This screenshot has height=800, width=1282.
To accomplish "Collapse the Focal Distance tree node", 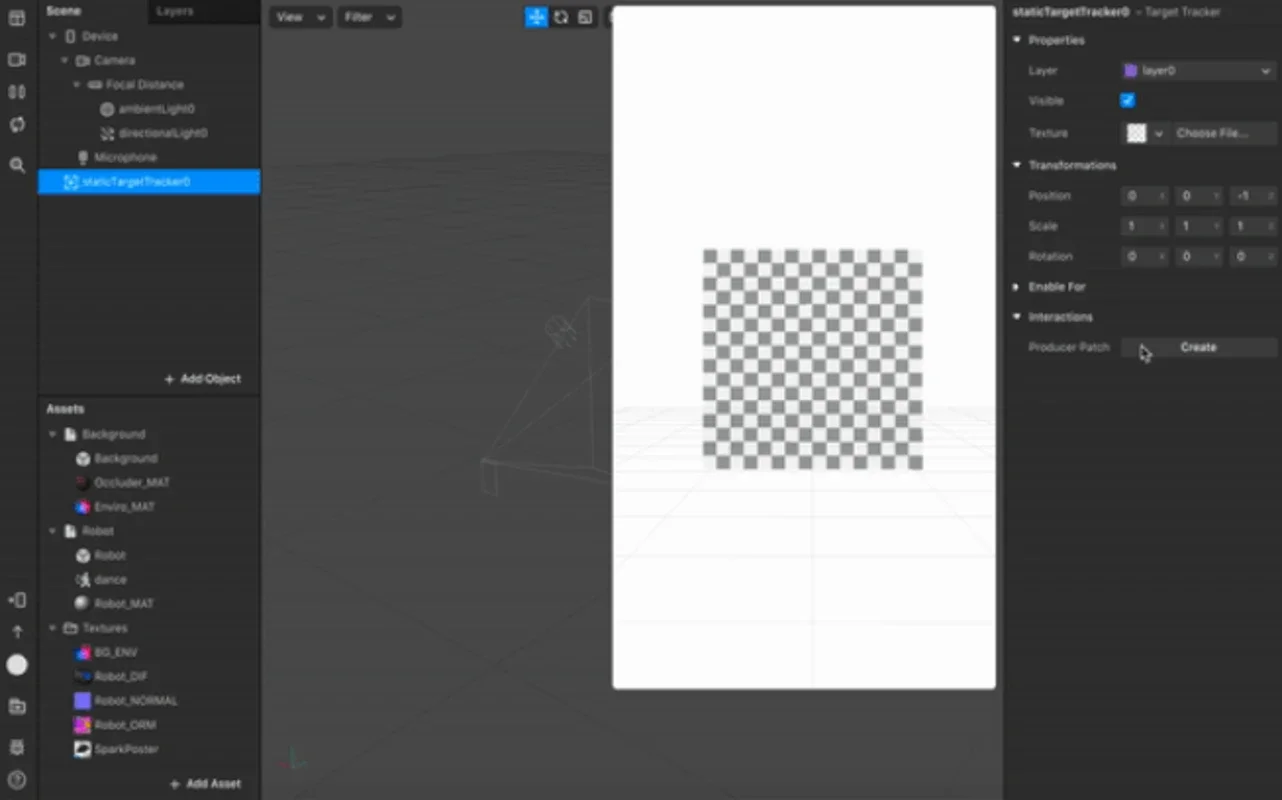I will click(x=77, y=85).
